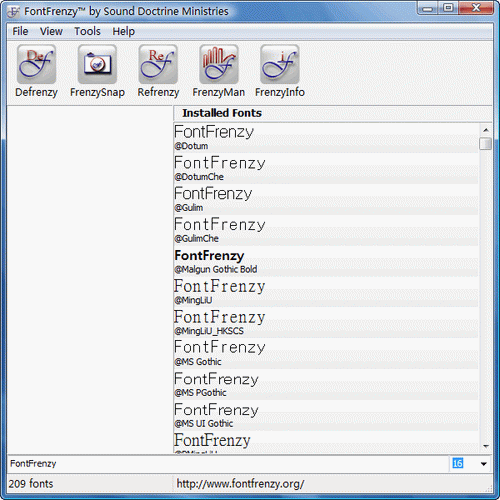Select the @Gulim font entry

click(326, 199)
